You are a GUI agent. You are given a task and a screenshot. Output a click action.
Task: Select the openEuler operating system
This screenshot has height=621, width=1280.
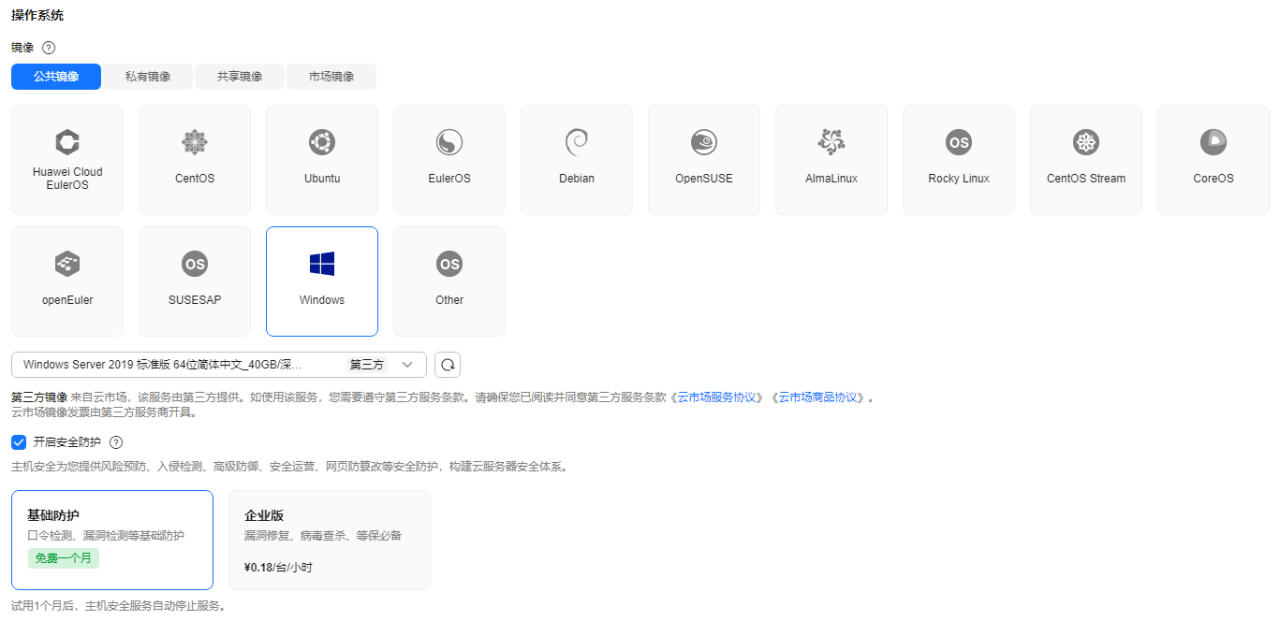point(67,281)
